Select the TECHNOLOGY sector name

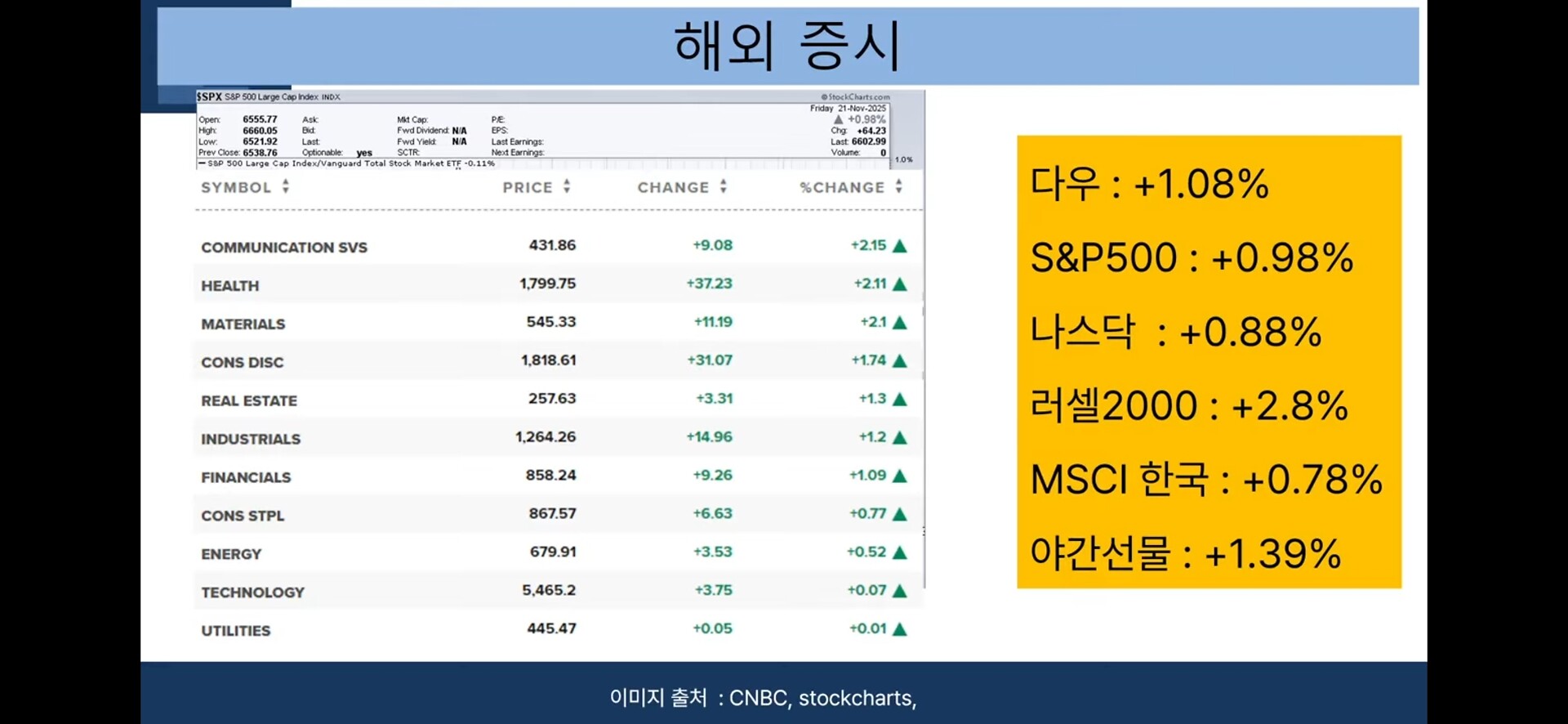pos(252,592)
